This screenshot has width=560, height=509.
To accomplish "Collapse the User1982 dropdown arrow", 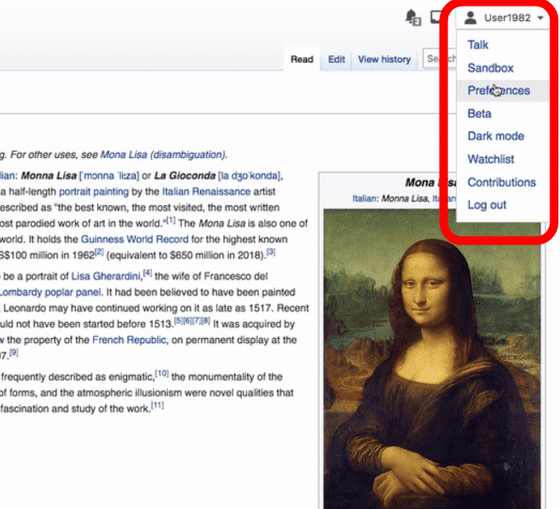I will (540, 18).
